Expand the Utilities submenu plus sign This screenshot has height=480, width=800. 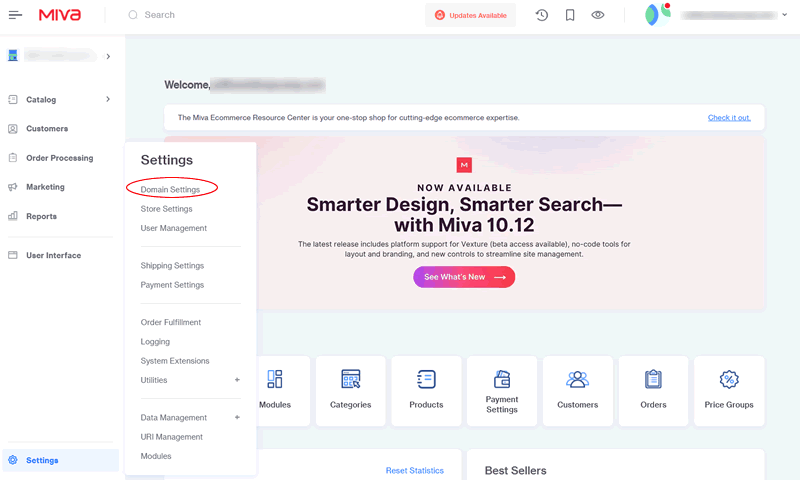[x=237, y=380]
